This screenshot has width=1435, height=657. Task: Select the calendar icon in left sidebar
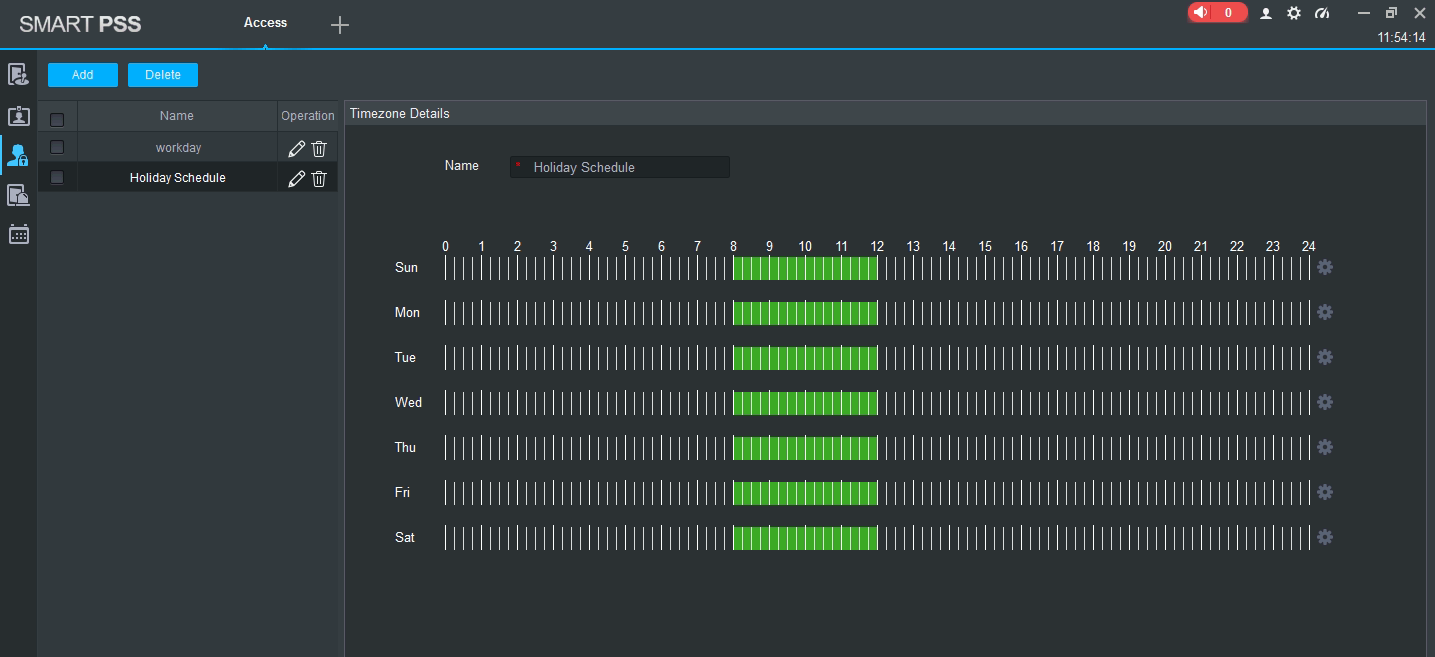click(x=18, y=234)
